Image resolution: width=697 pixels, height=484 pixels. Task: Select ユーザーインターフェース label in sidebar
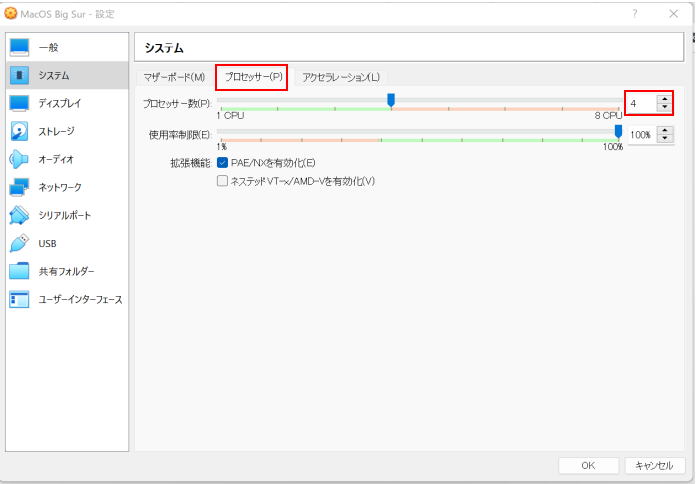(x=80, y=299)
